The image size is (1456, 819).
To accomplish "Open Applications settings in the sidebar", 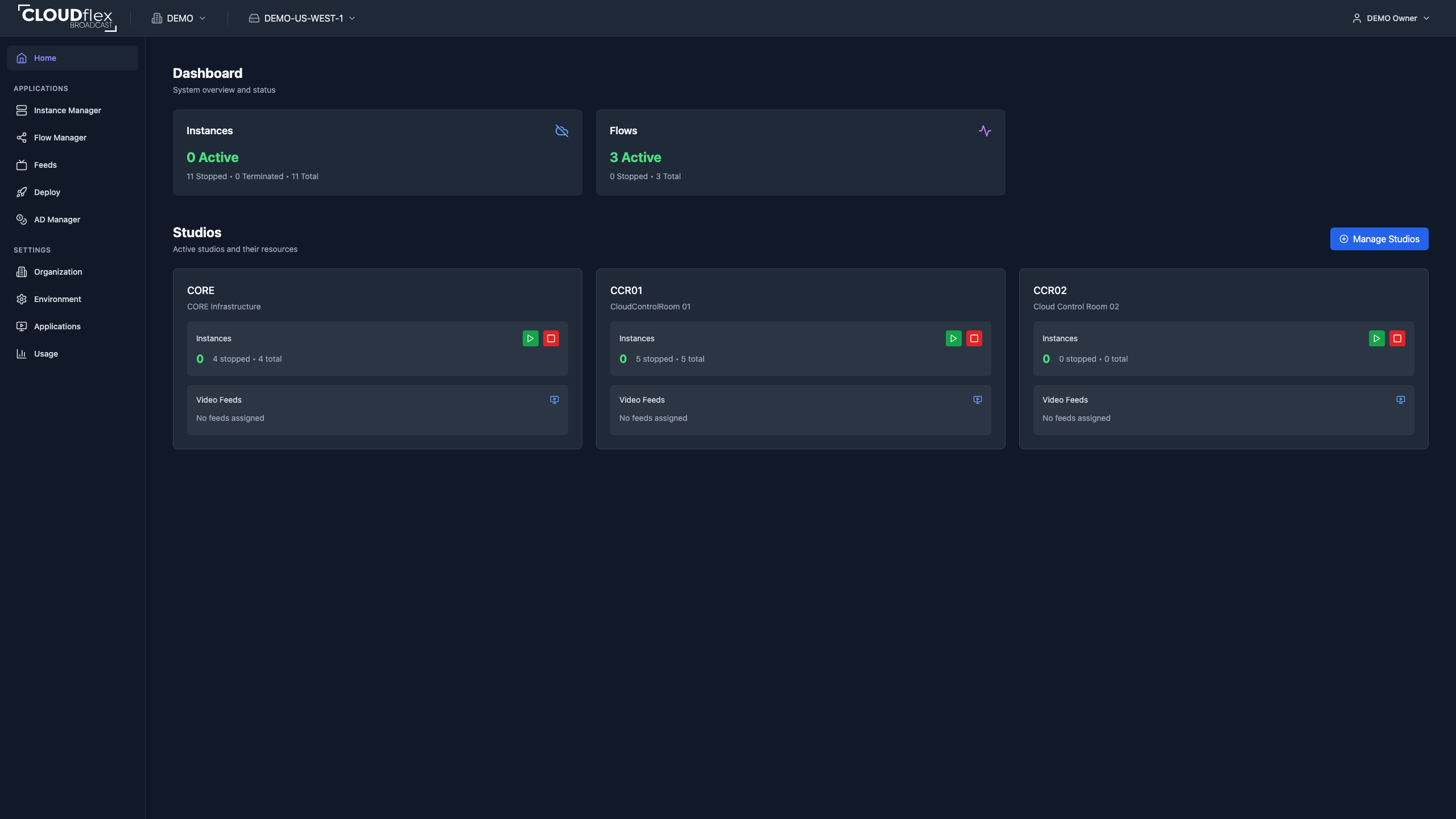I will 72,326.
